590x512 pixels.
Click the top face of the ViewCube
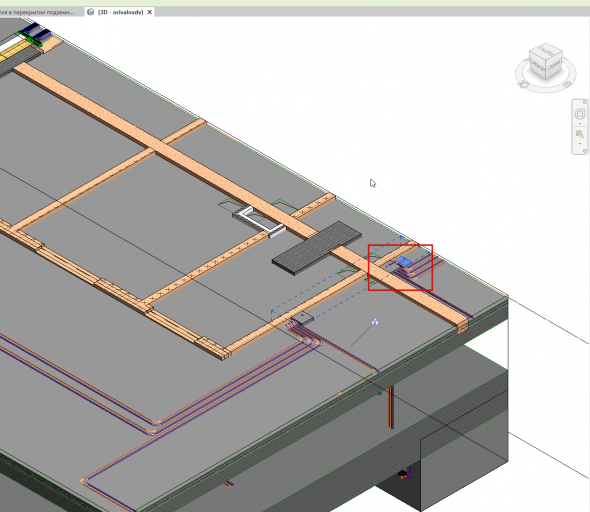[546, 50]
